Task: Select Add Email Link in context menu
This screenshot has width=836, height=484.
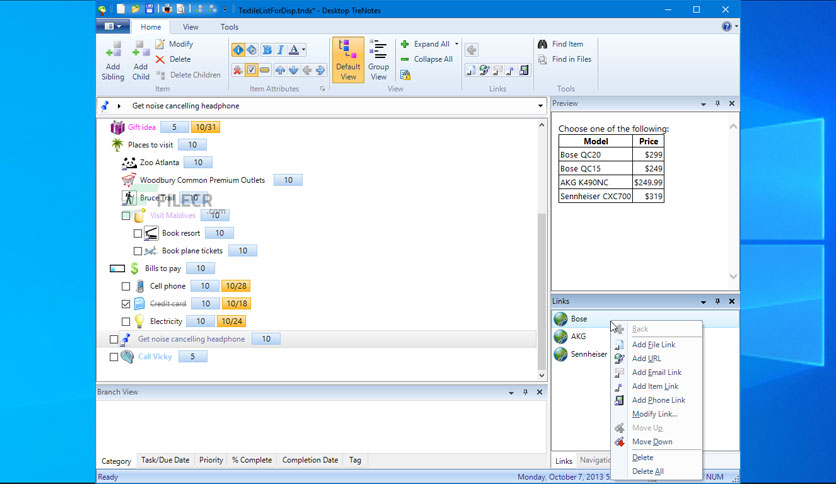Action: pos(656,372)
